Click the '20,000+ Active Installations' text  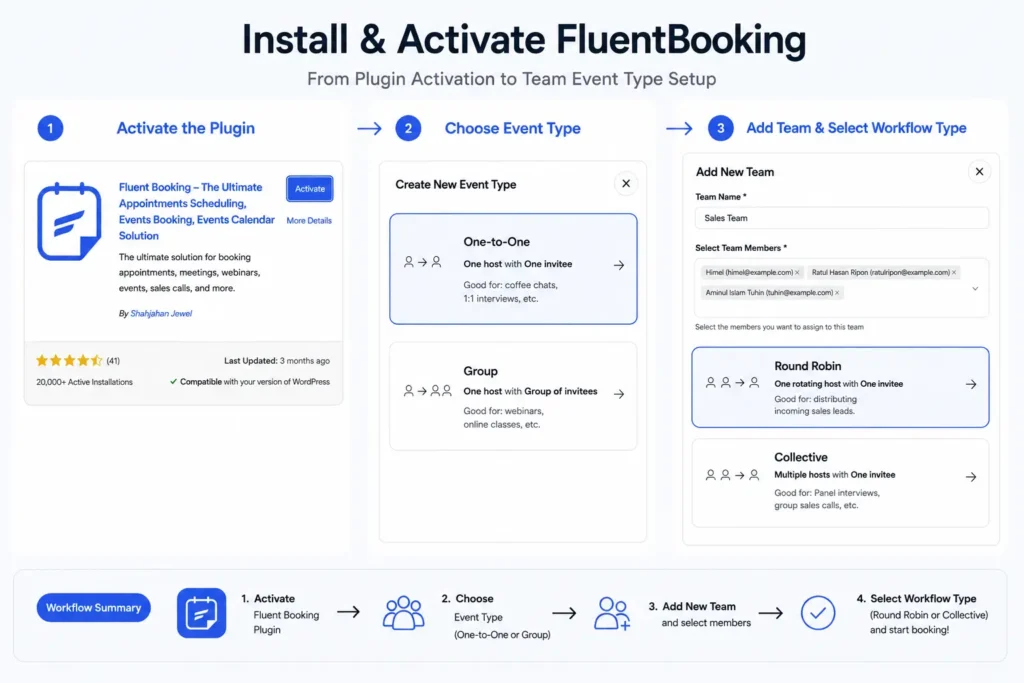coord(84,382)
